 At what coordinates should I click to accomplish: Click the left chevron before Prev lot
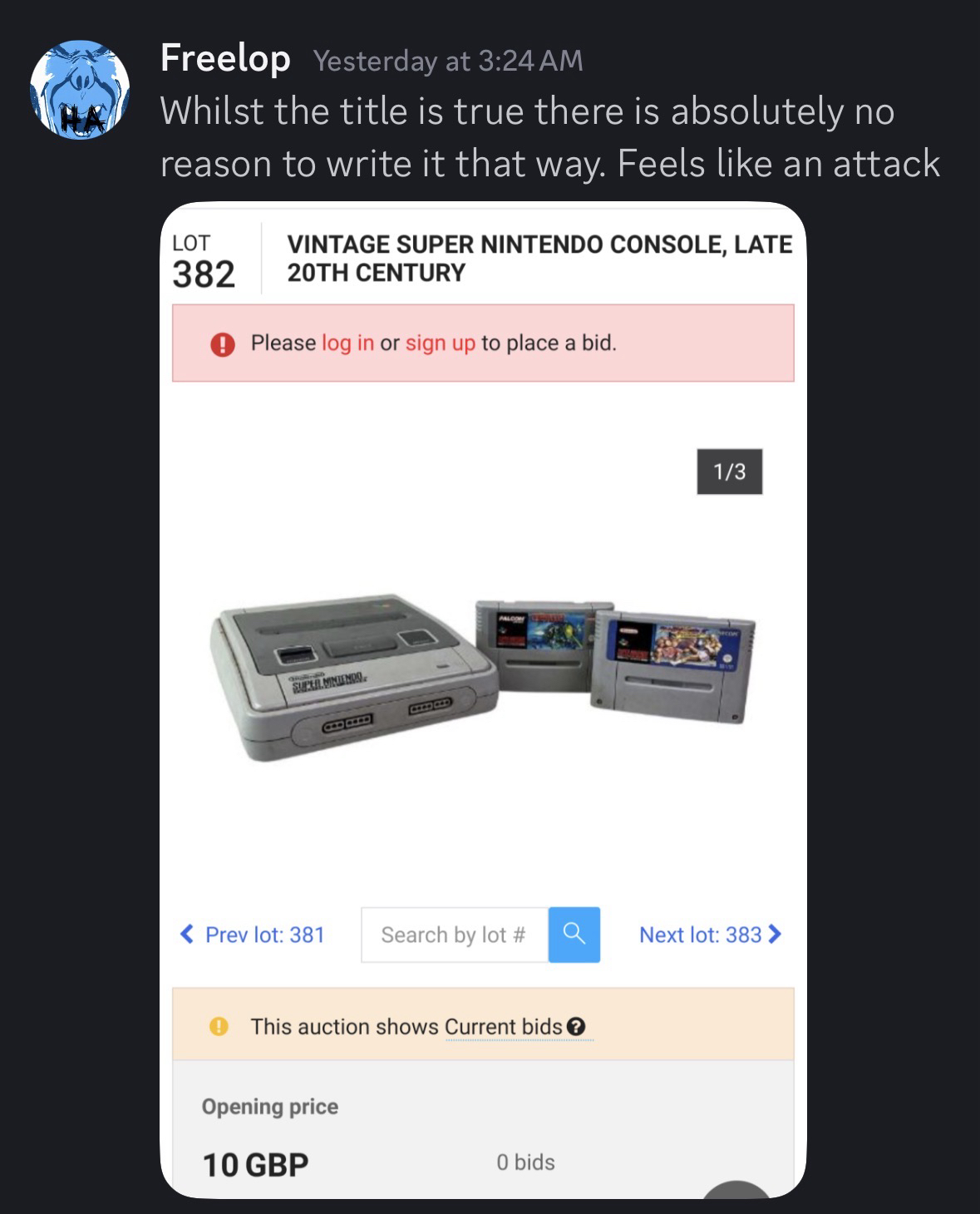tap(187, 934)
